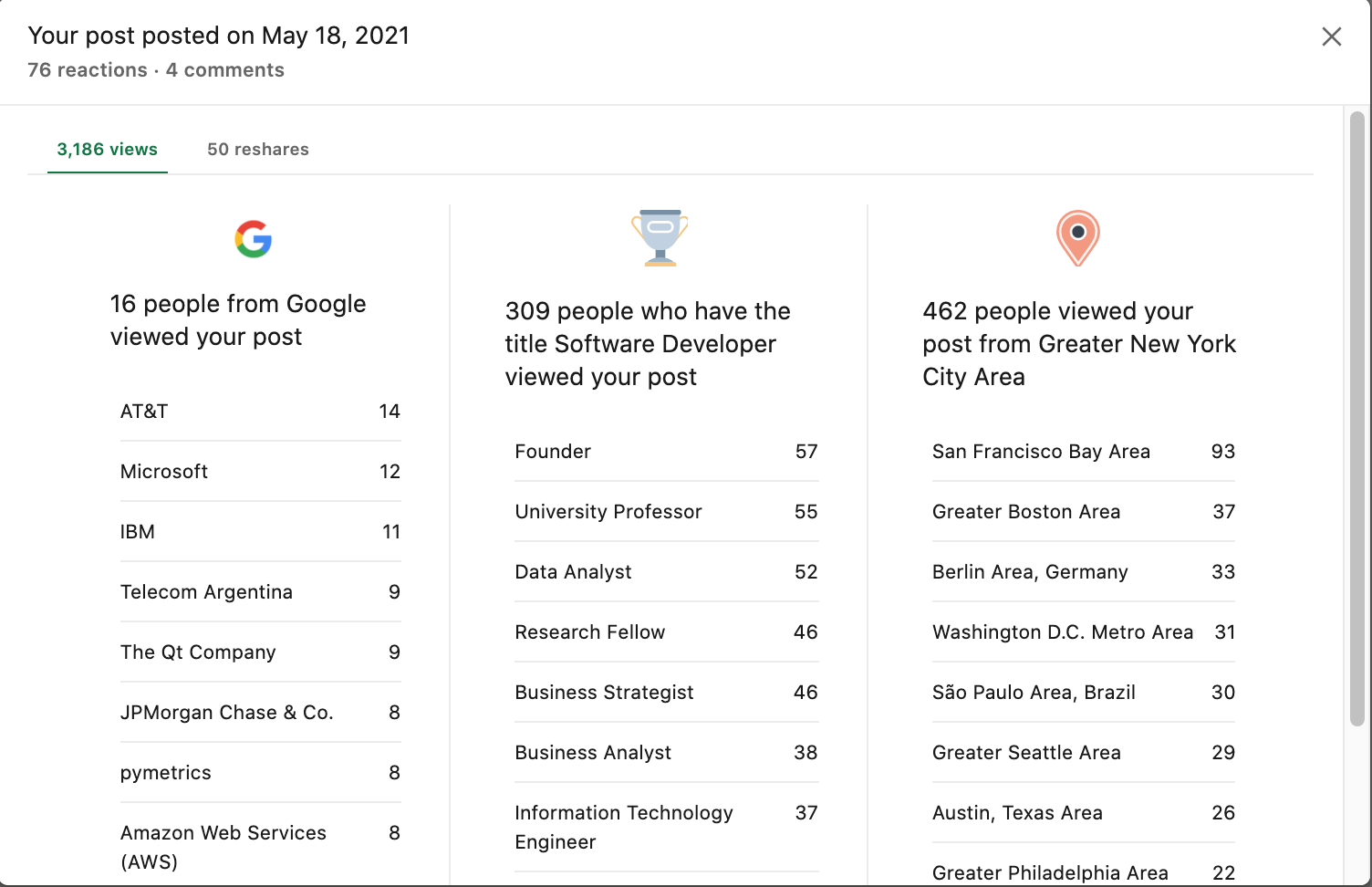The height and width of the screenshot is (887, 1372).
Task: Click the Microsoft company entry
Action: 260,472
